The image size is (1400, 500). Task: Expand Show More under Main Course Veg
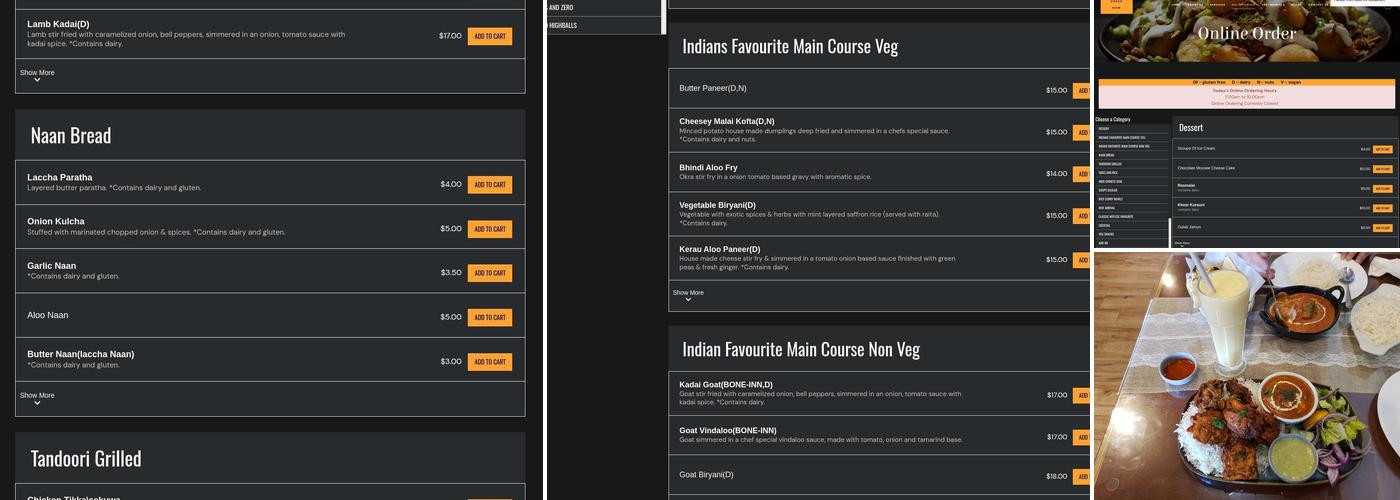click(x=688, y=295)
